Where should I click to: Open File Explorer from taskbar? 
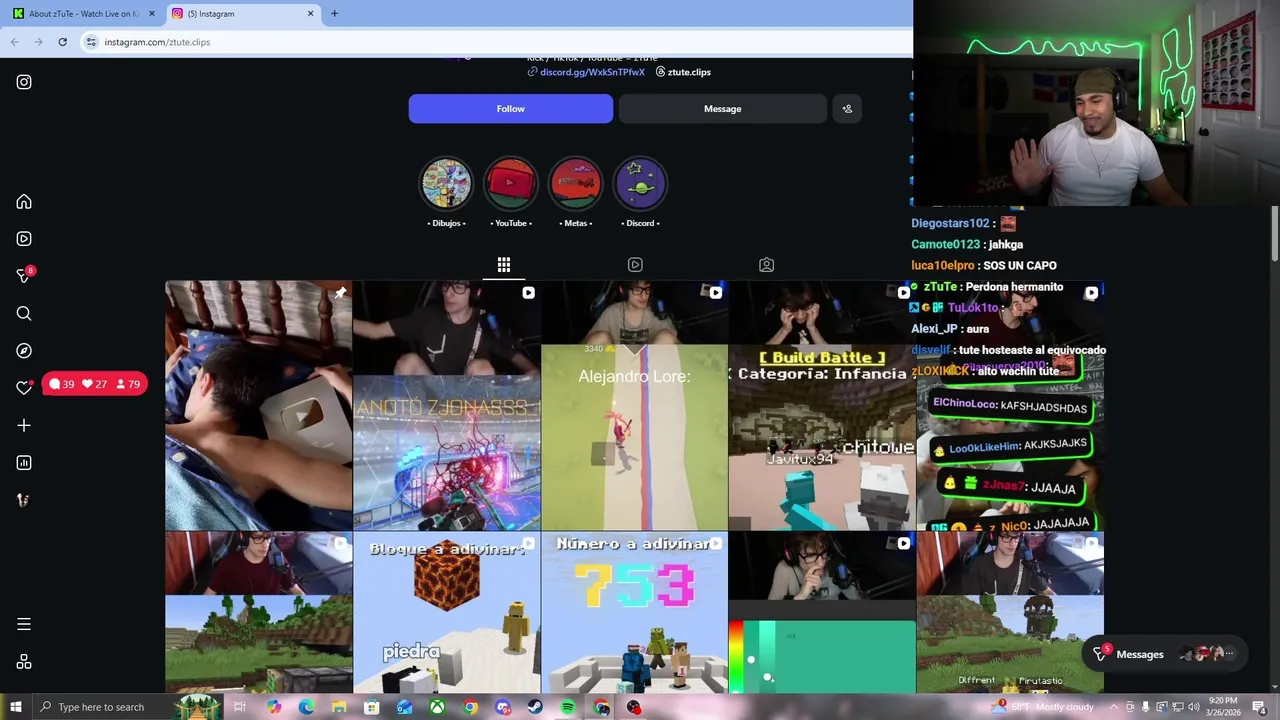point(339,707)
